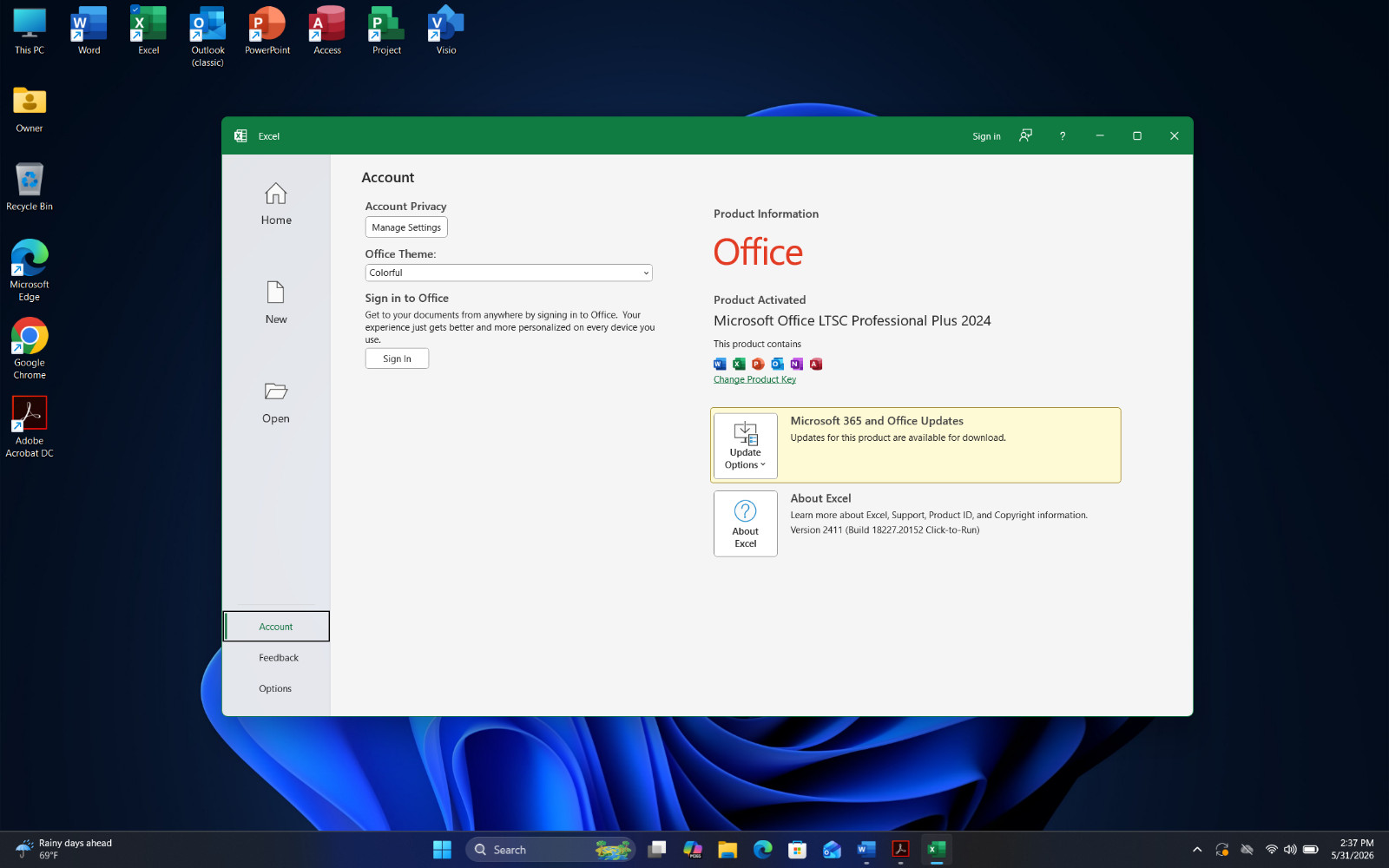Image resolution: width=1389 pixels, height=868 pixels.
Task: Click the Excel icon under This product contains
Action: click(739, 364)
